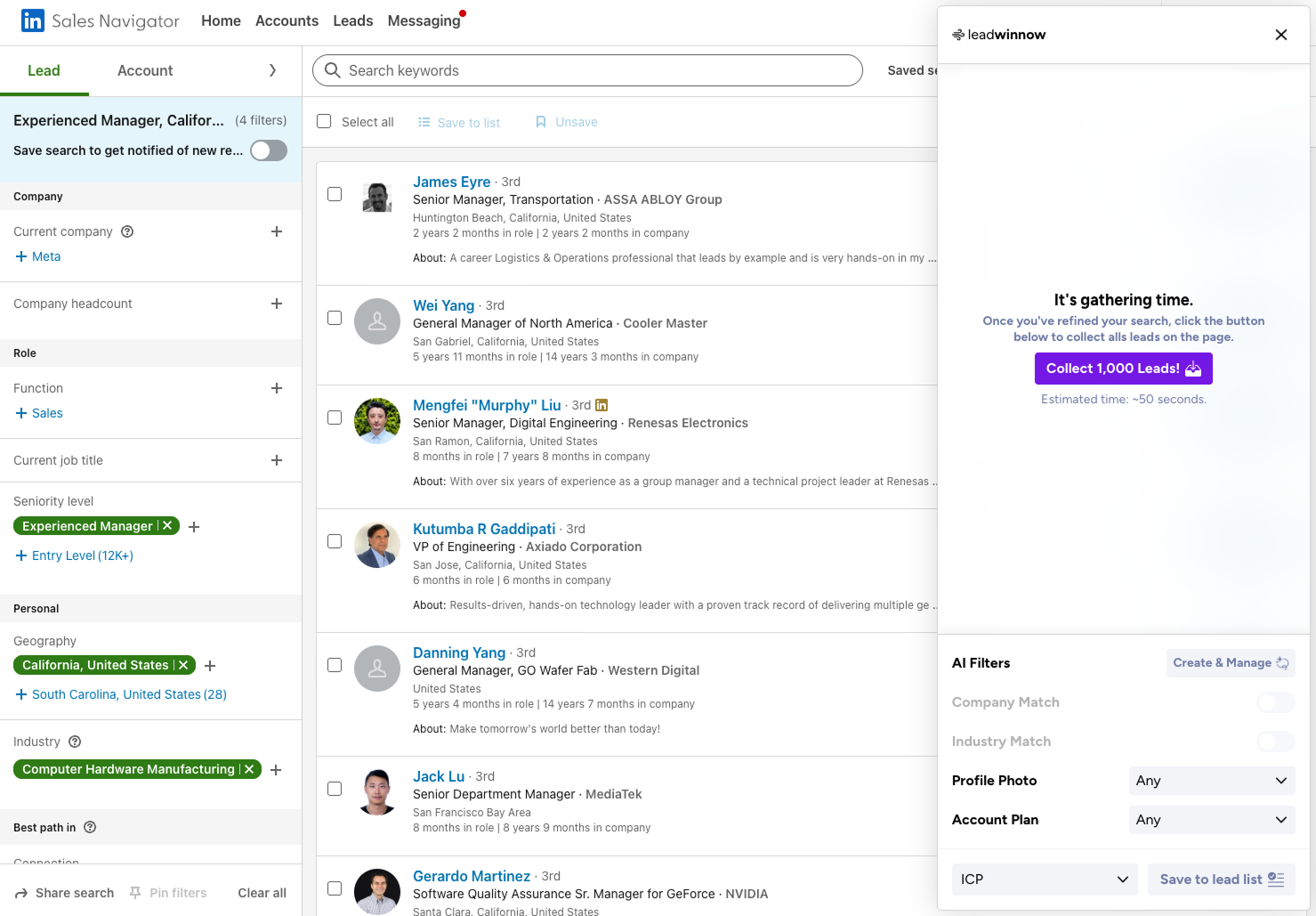Expand the ICP list dropdown

(1045, 880)
